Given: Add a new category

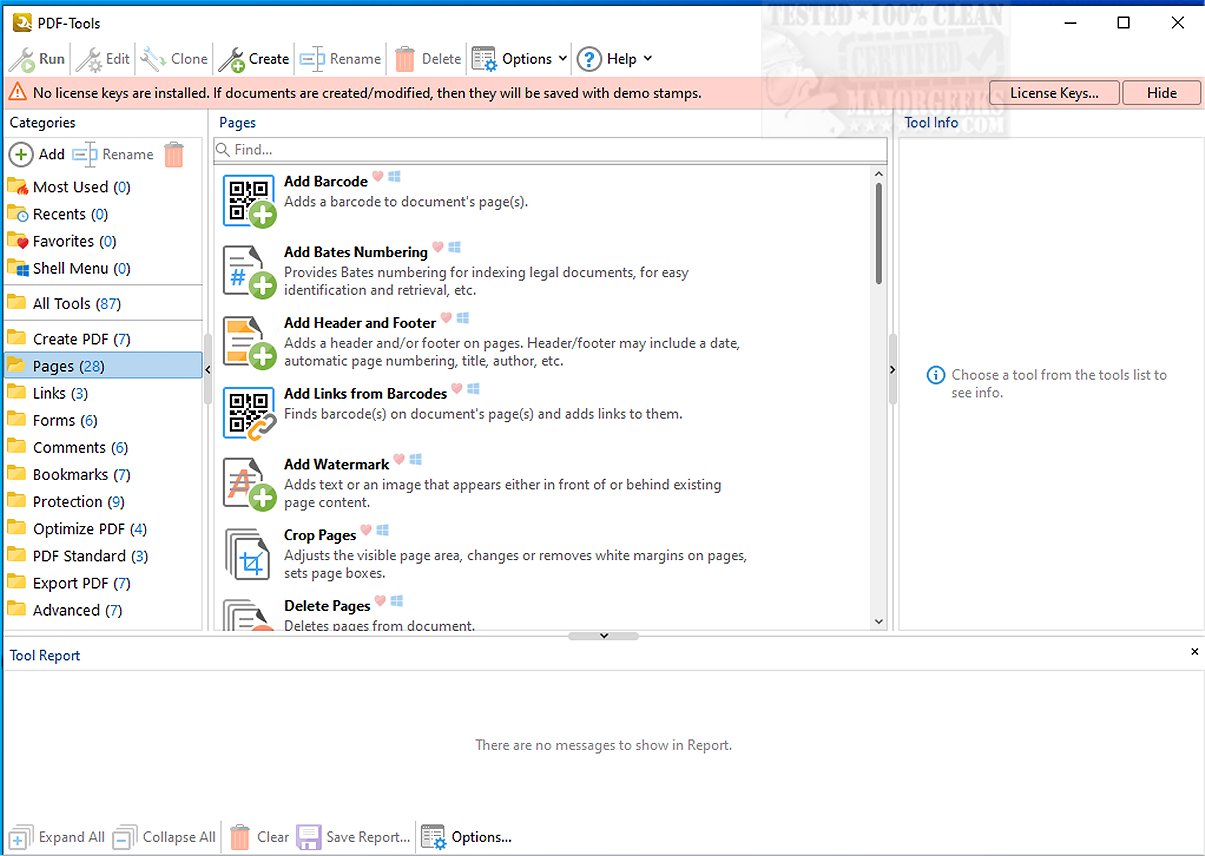Looking at the screenshot, I should [x=37, y=154].
